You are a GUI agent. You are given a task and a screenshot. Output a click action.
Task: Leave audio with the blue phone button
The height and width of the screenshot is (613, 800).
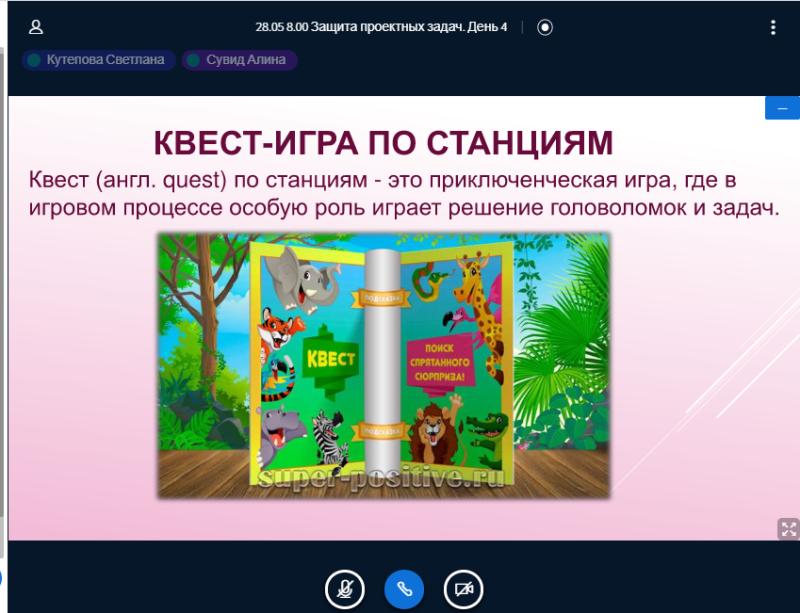[404, 589]
